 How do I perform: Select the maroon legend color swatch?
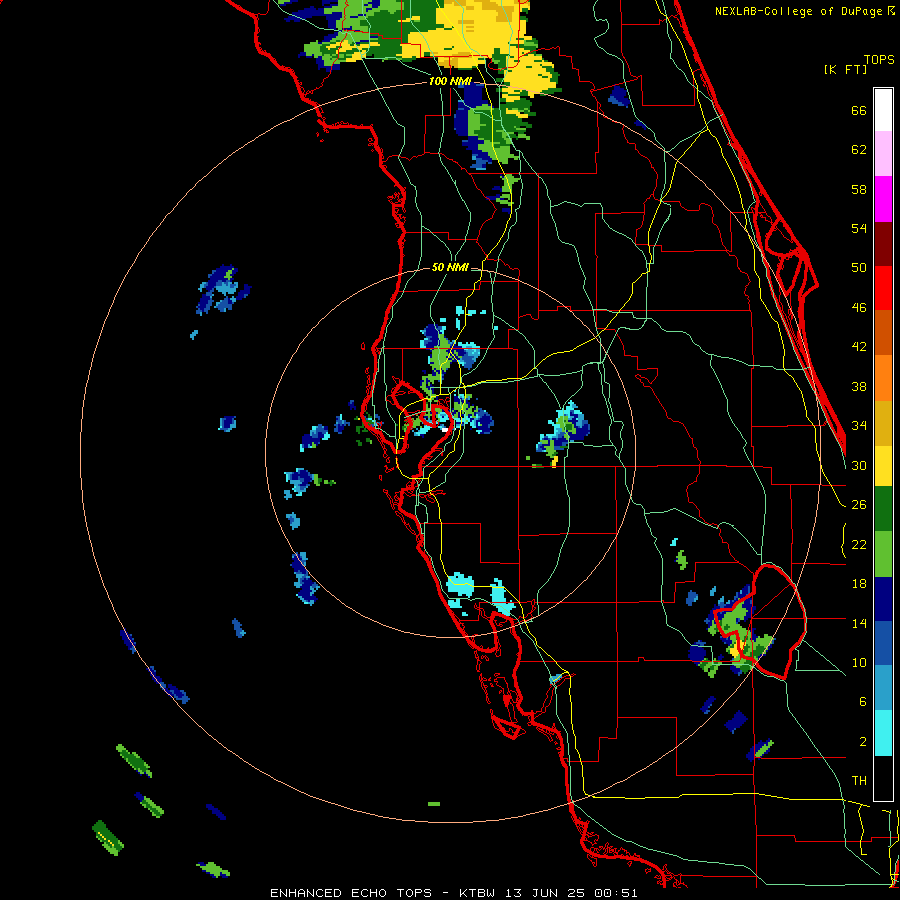883,244
